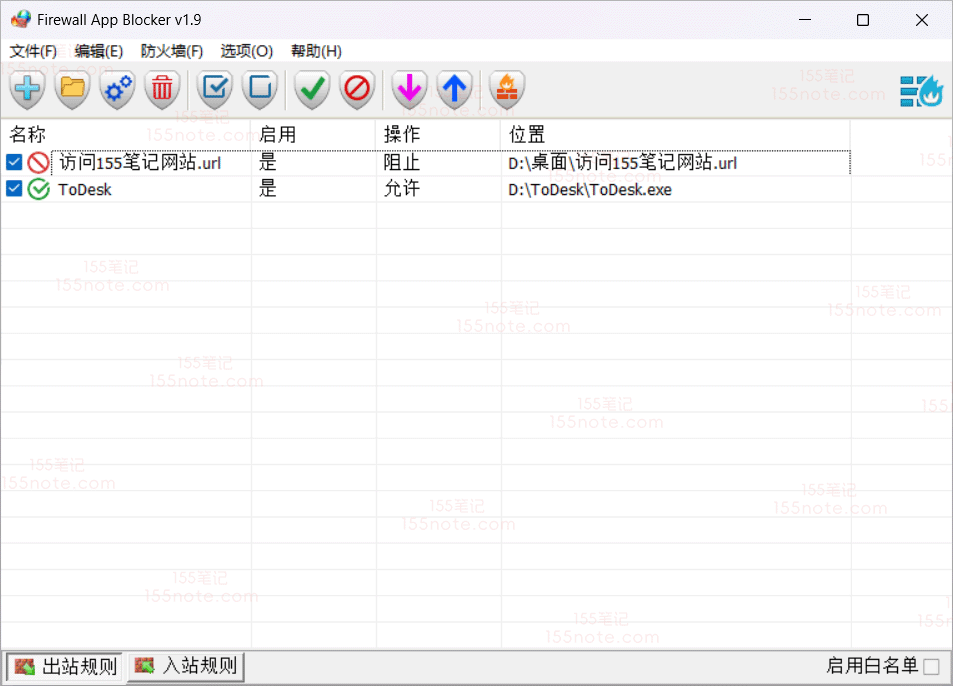The image size is (953, 686).
Task: Open advanced firewall rules with blue flame icon
Action: coord(919,89)
